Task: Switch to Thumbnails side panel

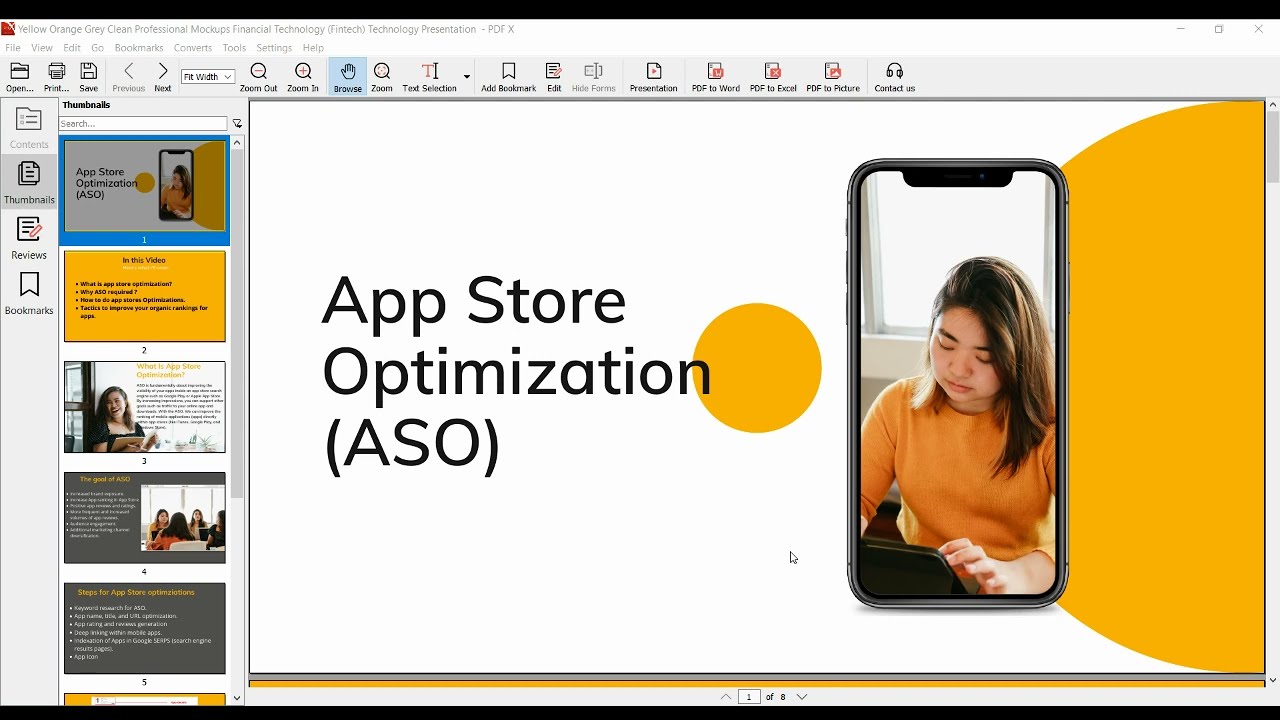Action: coord(29,183)
